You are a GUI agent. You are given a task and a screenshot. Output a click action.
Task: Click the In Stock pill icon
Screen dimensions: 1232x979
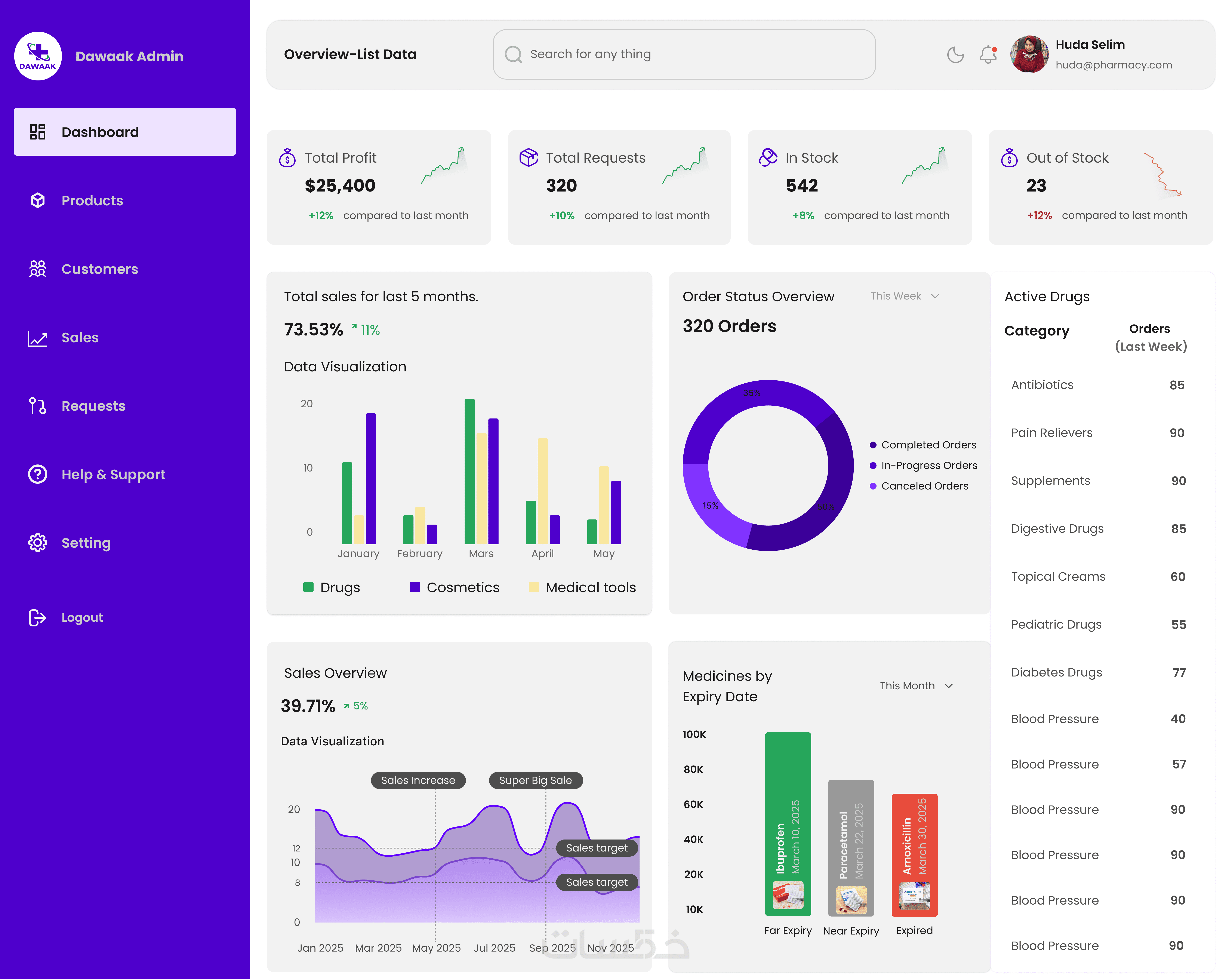coord(768,157)
